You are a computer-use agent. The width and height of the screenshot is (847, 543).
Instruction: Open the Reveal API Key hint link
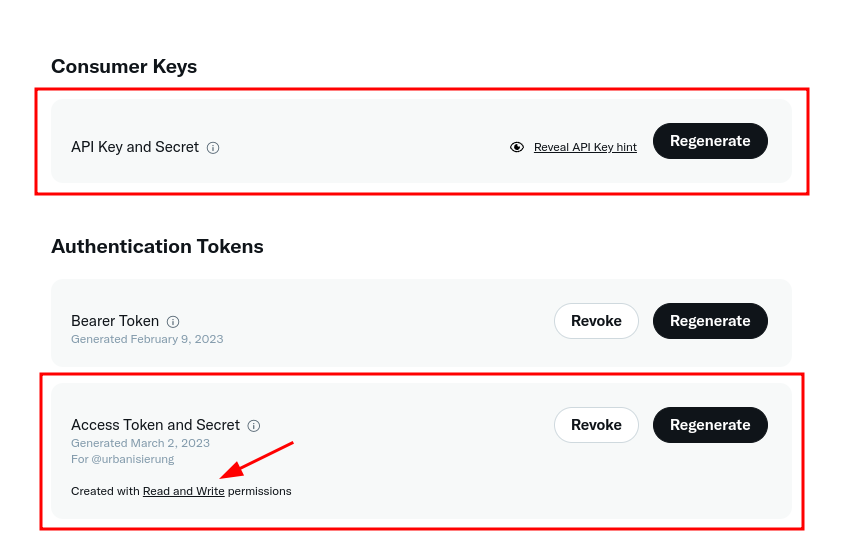(x=585, y=147)
